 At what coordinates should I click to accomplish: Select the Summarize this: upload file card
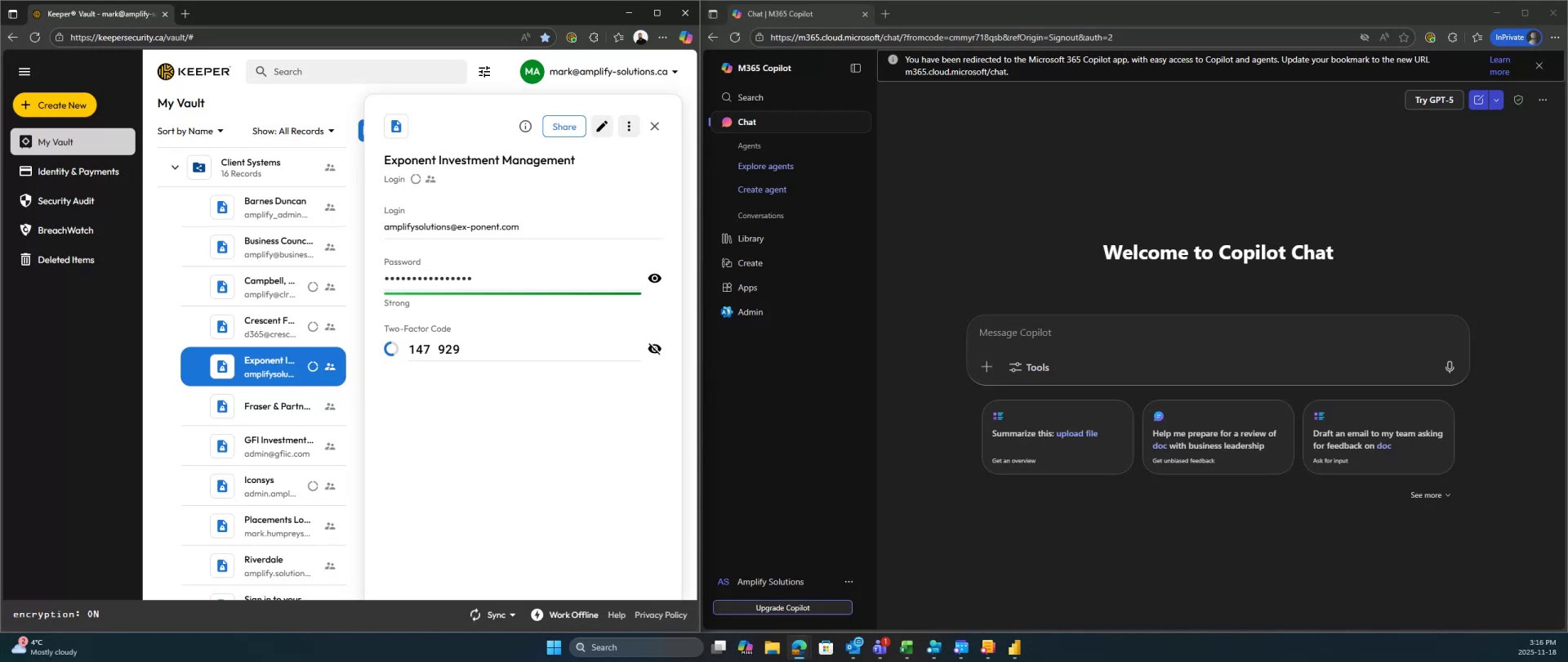pyautogui.click(x=1058, y=437)
